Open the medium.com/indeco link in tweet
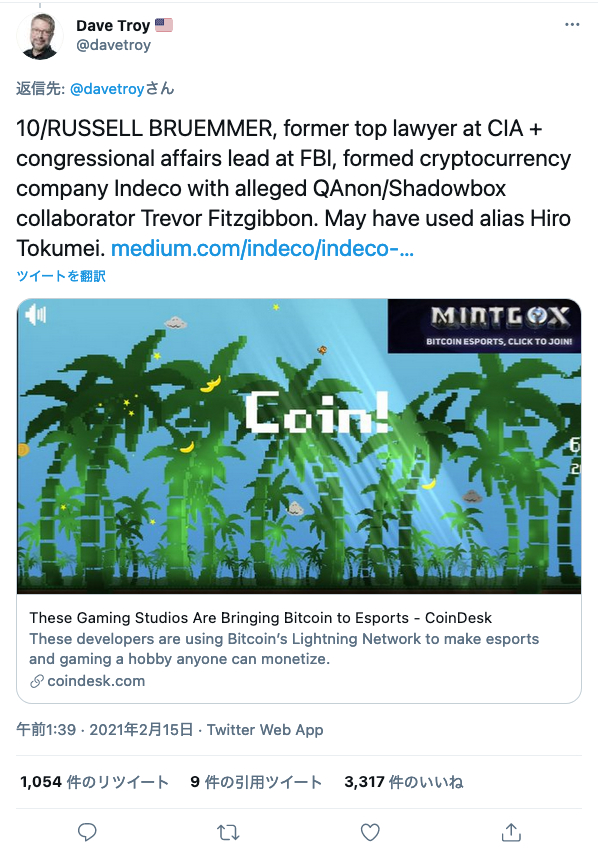The image size is (598, 855). (x=262, y=249)
